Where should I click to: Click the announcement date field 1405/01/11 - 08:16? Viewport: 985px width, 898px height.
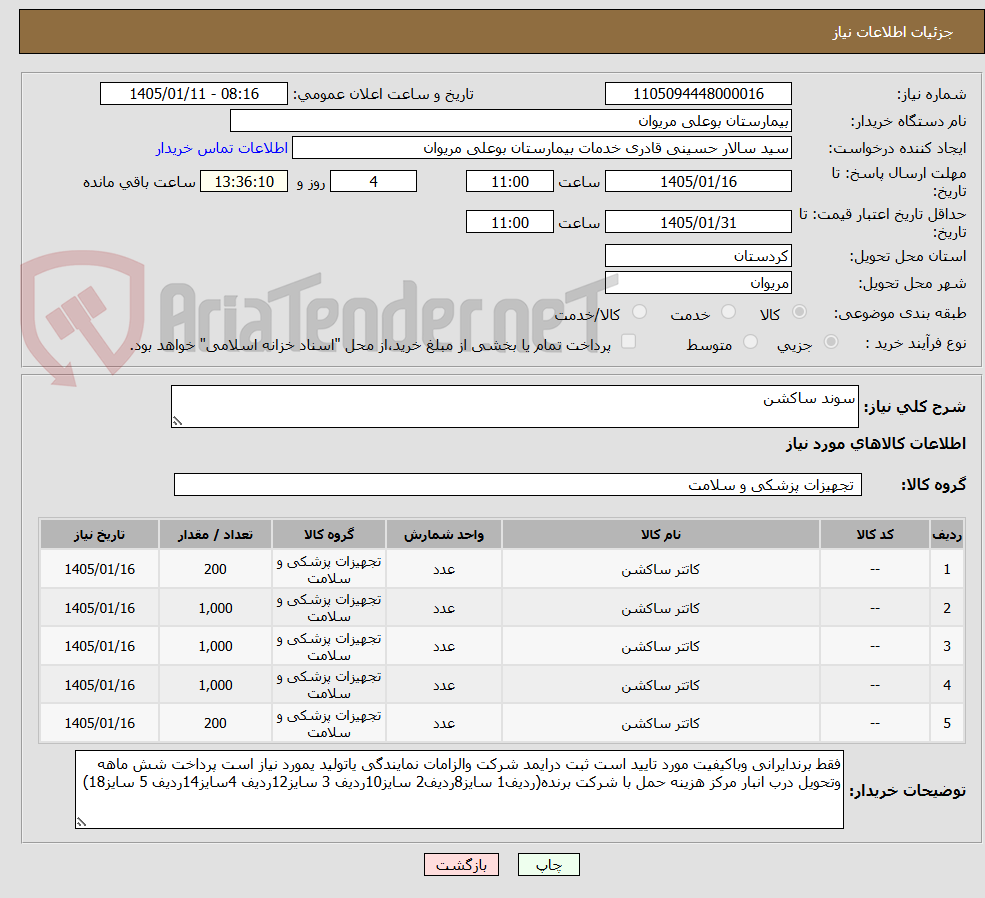(x=194, y=94)
